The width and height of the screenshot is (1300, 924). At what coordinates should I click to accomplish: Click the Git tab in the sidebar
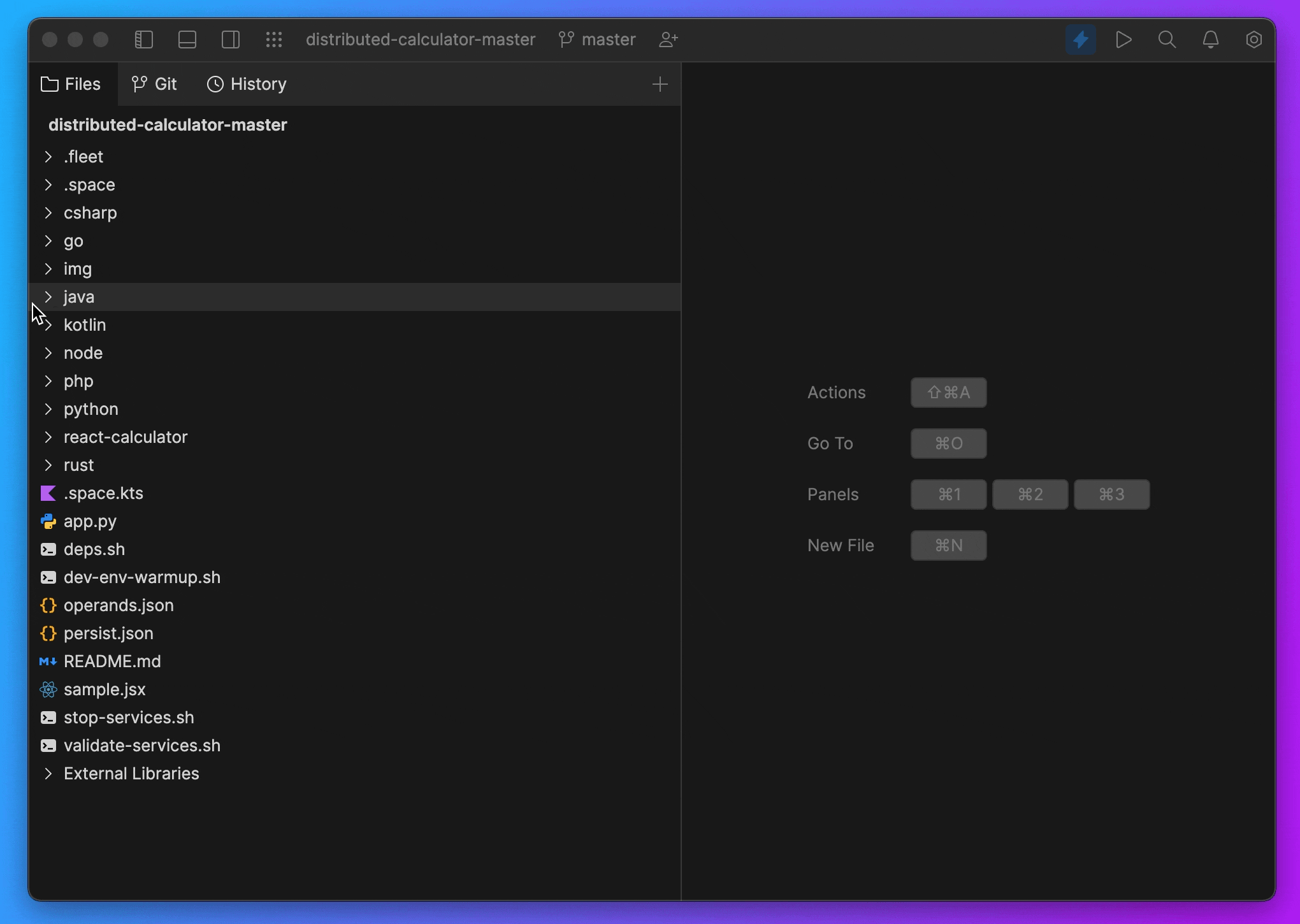coord(154,84)
